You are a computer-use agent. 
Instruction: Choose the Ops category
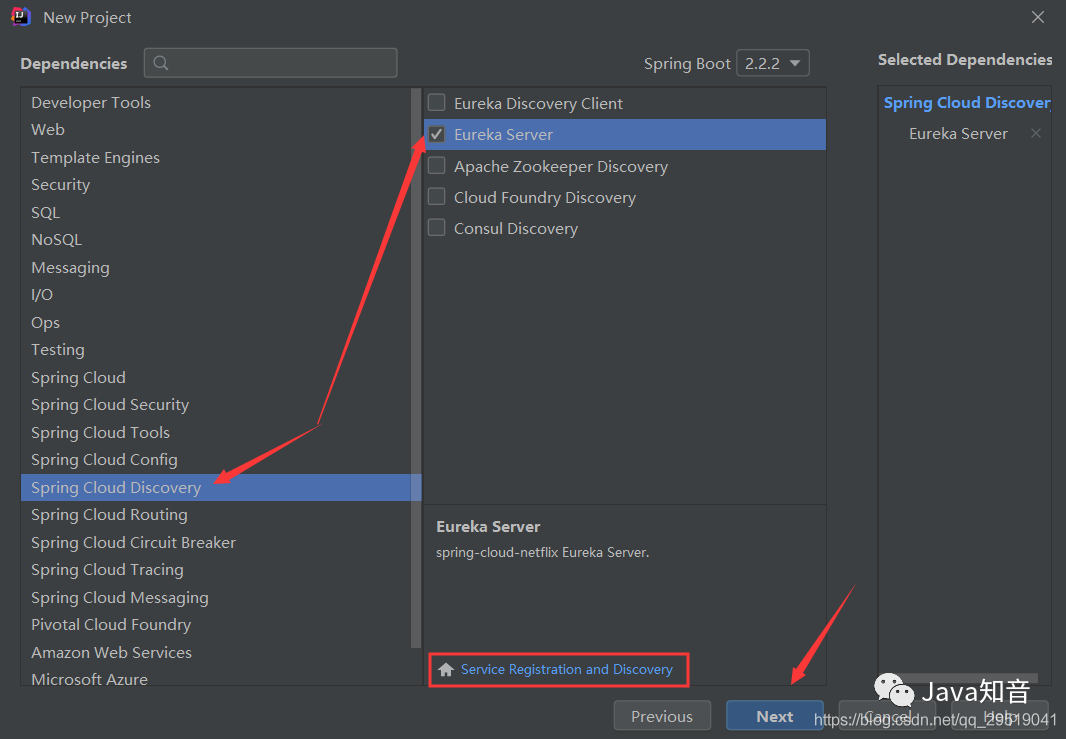tap(216, 323)
